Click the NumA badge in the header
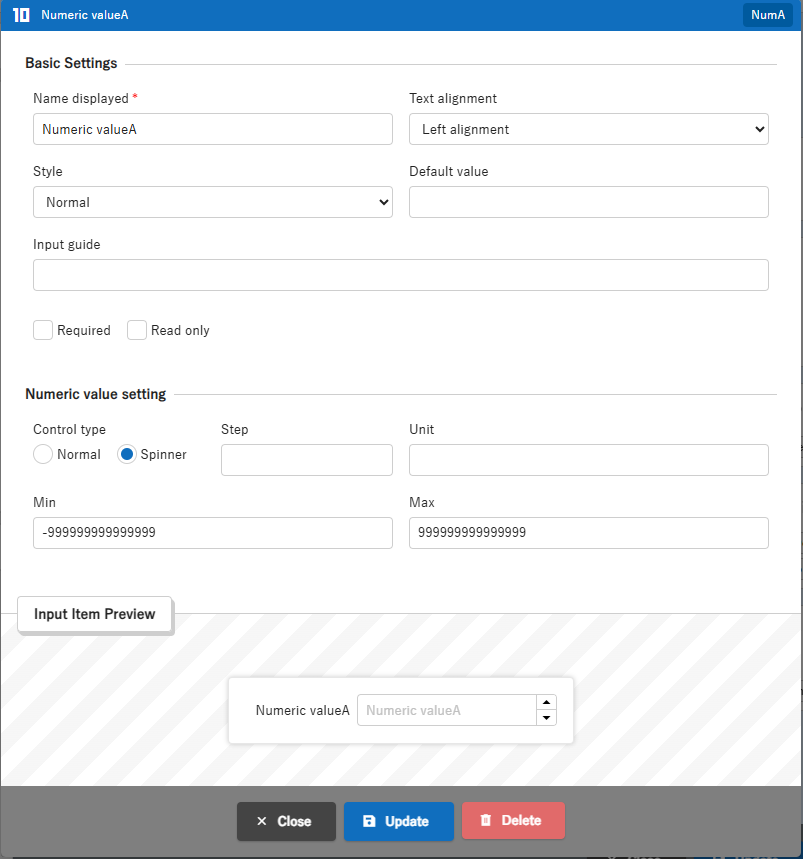 767,15
